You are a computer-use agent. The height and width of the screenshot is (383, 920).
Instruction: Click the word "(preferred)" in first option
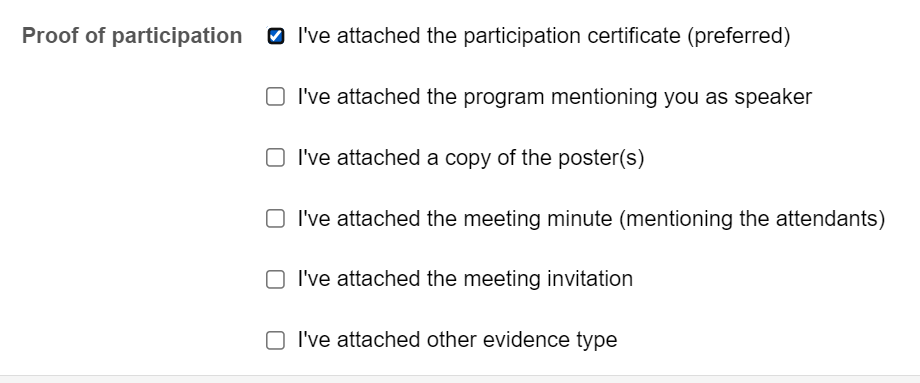[739, 36]
